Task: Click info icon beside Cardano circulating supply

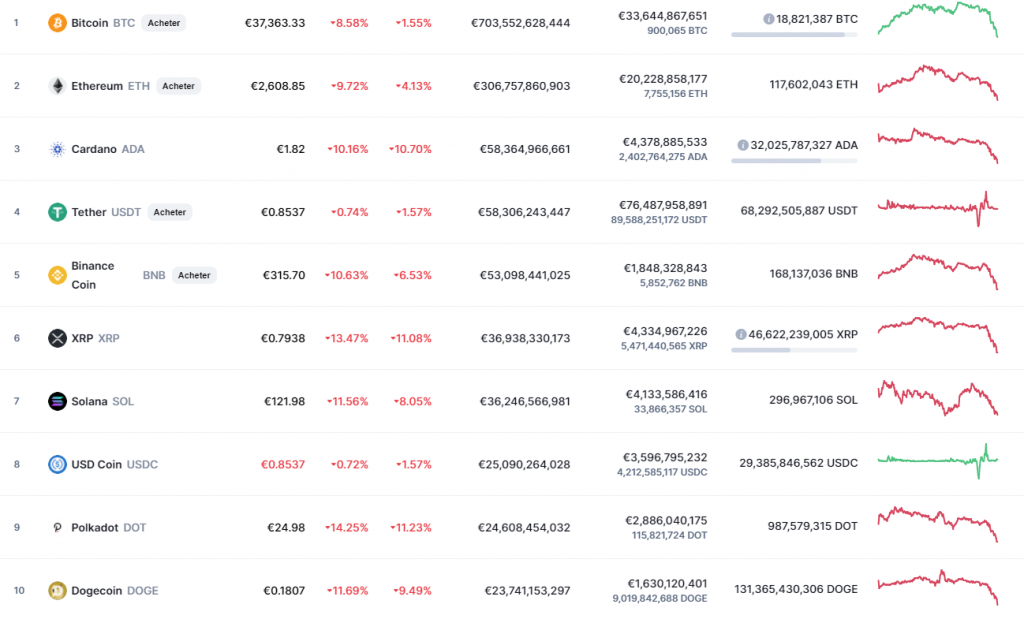Action: (x=742, y=145)
